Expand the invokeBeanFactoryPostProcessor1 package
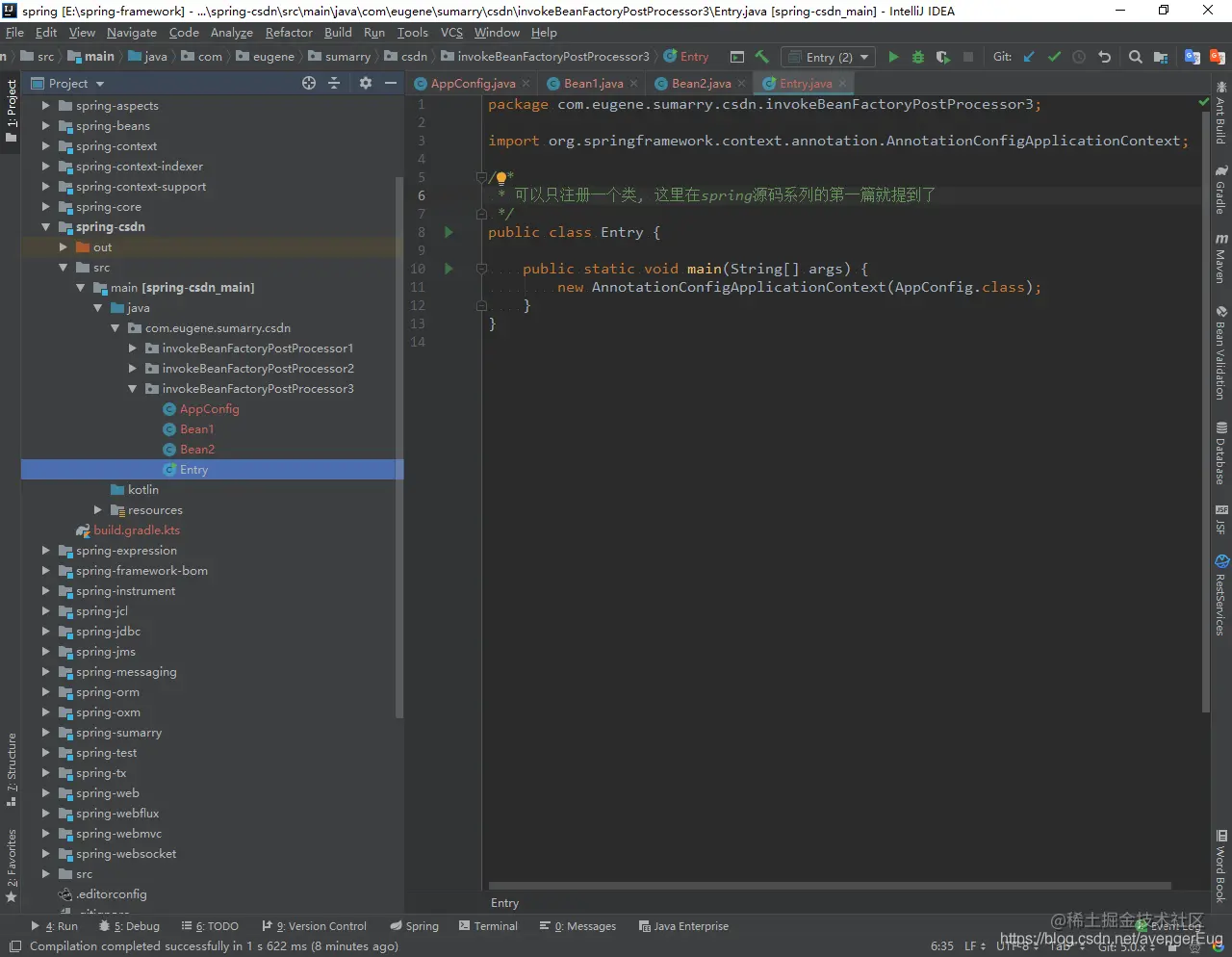1232x957 pixels. click(x=132, y=349)
